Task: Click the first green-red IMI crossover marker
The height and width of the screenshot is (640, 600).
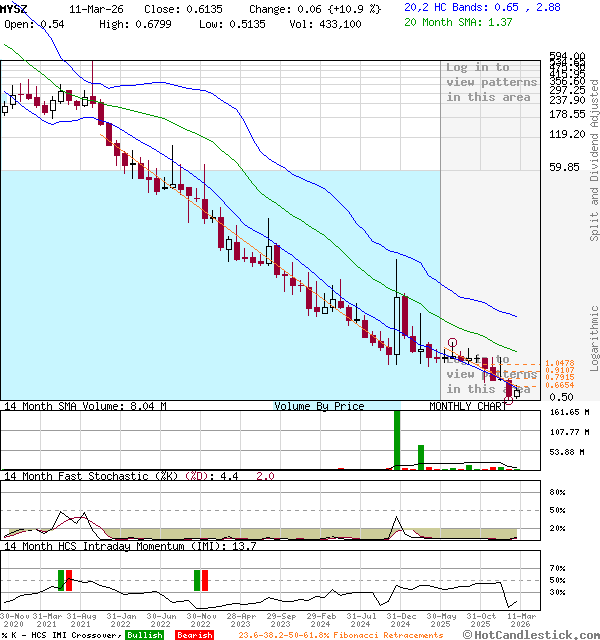Action: point(64,580)
